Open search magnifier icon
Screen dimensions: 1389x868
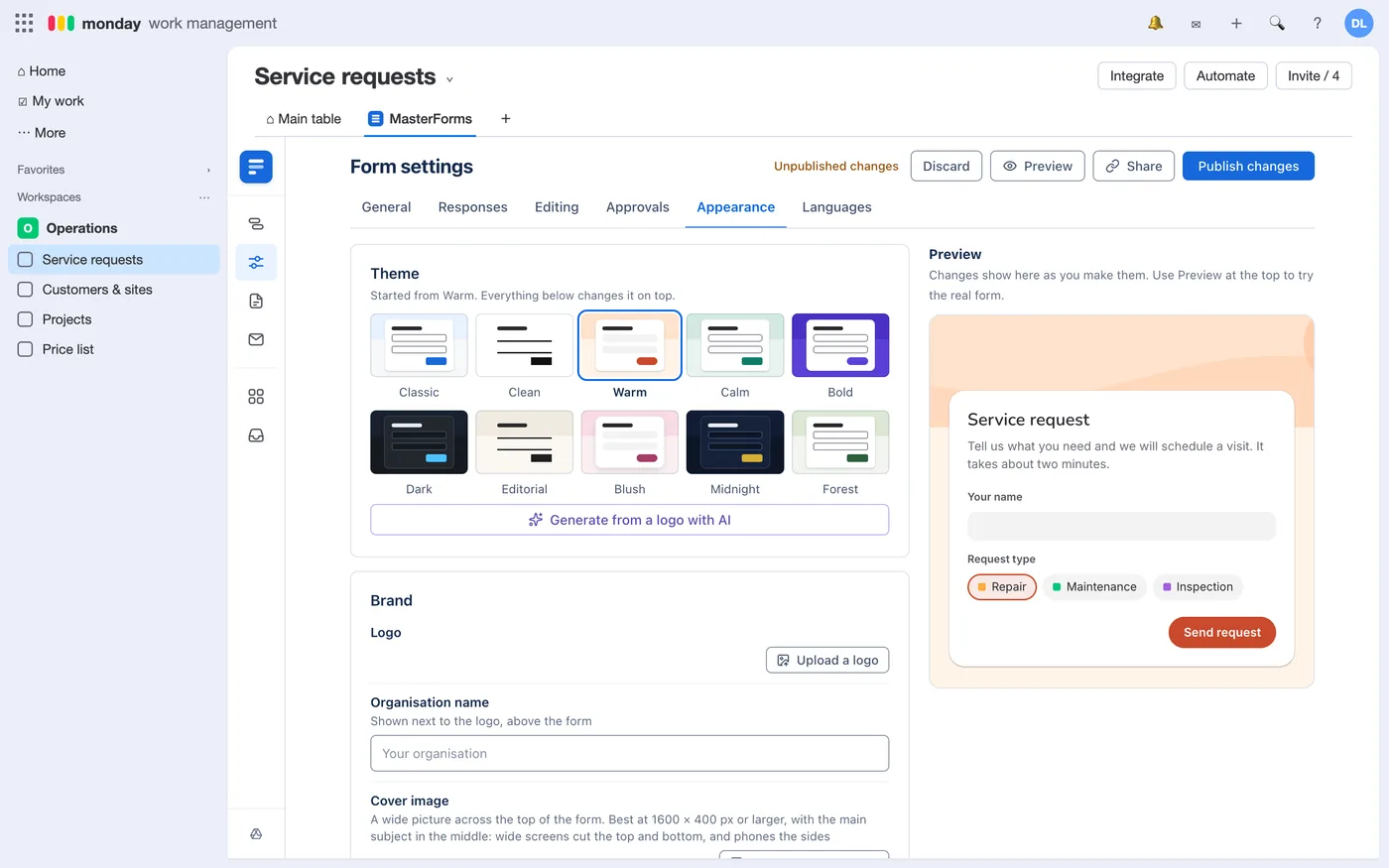click(x=1277, y=23)
